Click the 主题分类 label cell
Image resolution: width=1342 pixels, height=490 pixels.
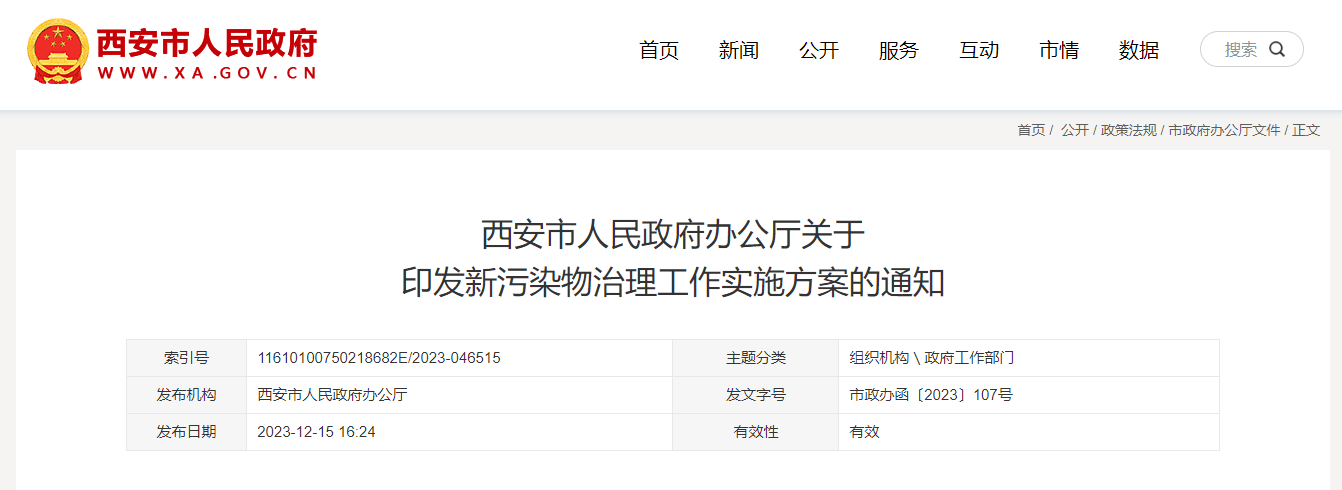point(756,358)
